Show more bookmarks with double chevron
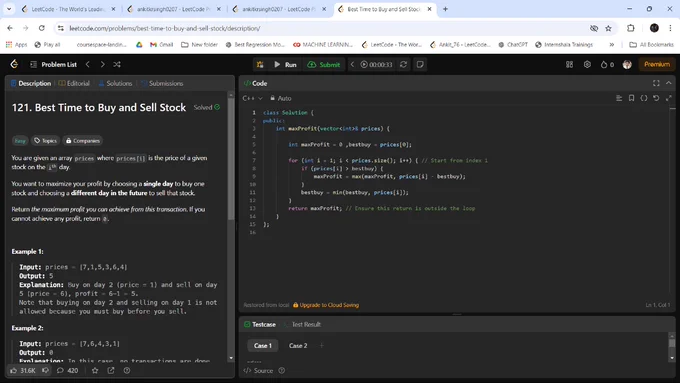The width and height of the screenshot is (680, 383). click(x=611, y=45)
